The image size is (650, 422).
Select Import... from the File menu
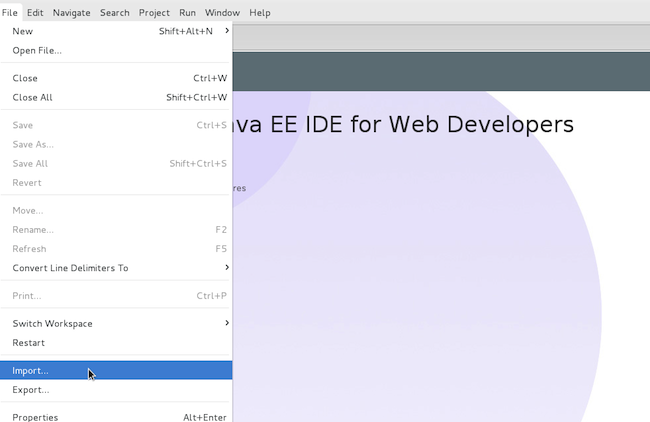click(x=116, y=370)
